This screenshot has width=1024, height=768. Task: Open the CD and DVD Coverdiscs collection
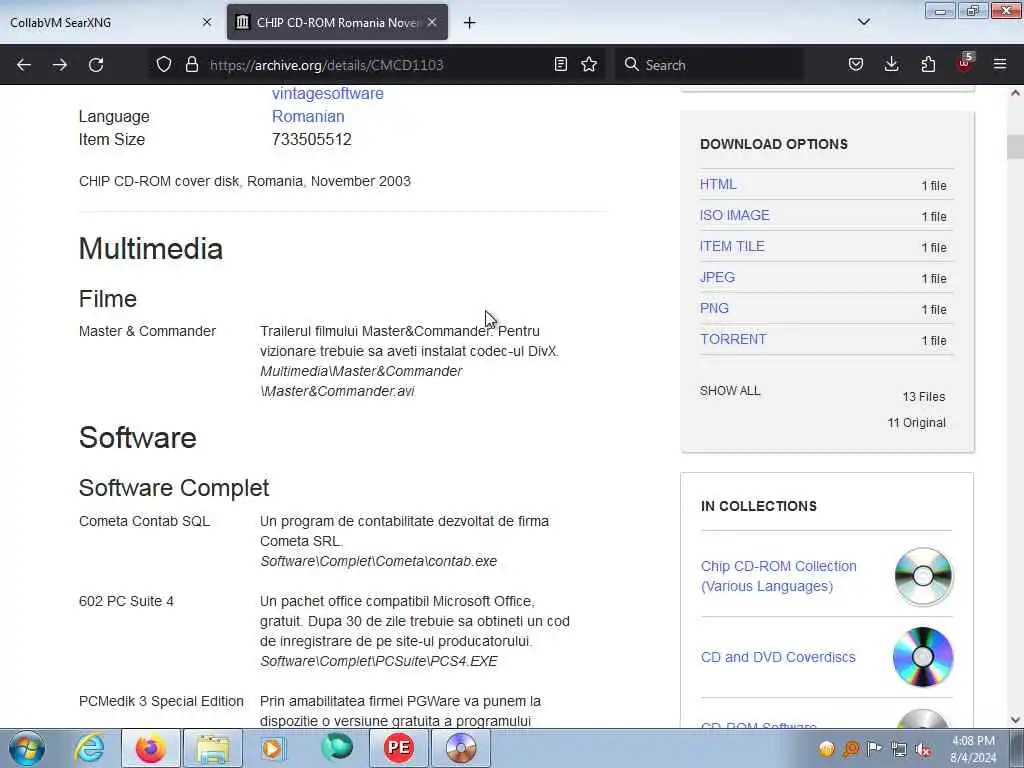[778, 657]
